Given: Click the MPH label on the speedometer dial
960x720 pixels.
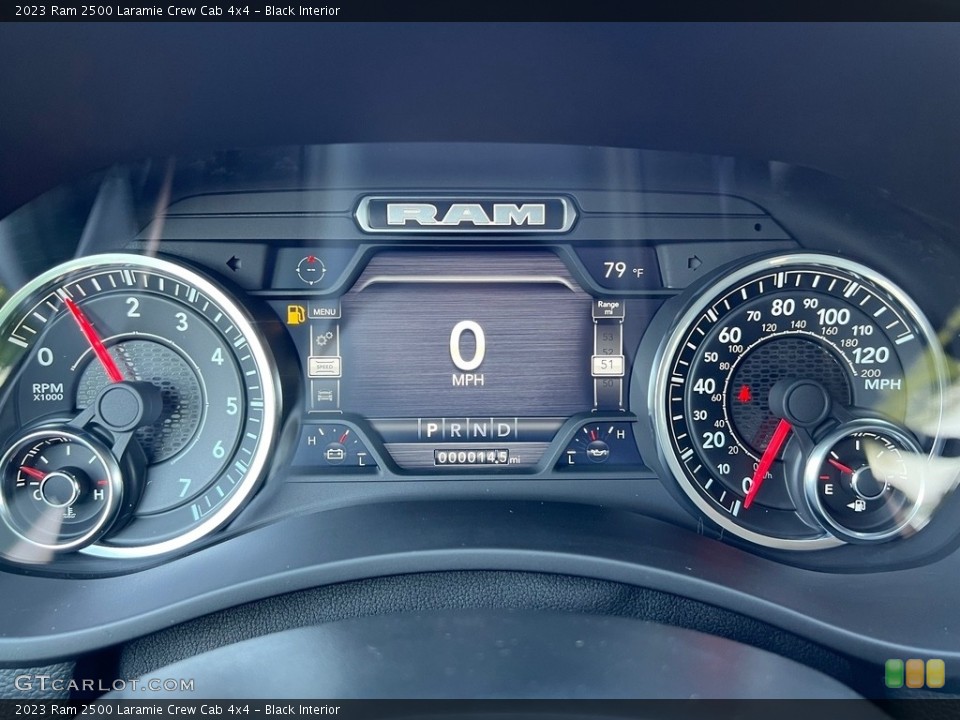Looking at the screenshot, I should click(882, 384).
